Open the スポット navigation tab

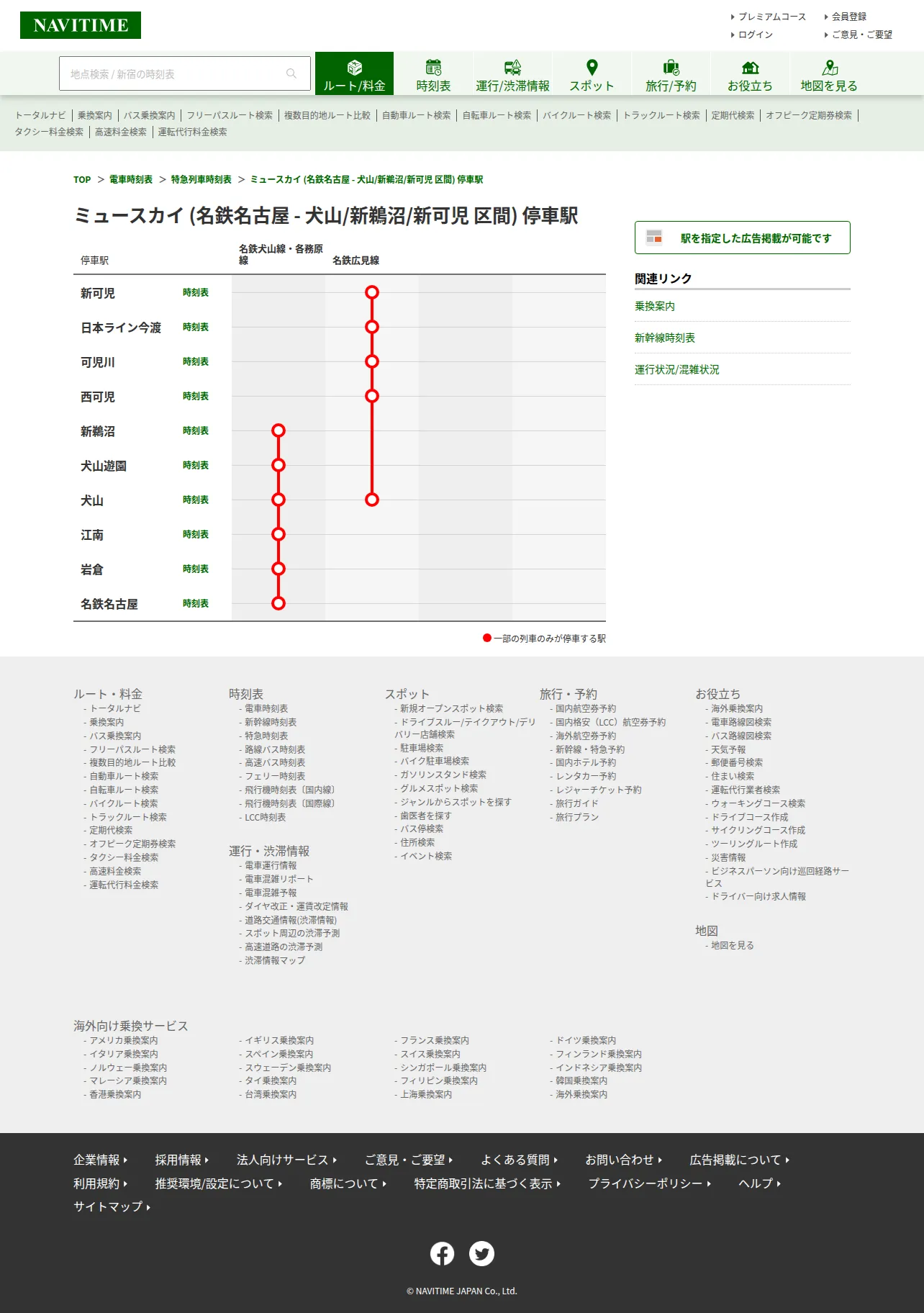click(x=592, y=73)
